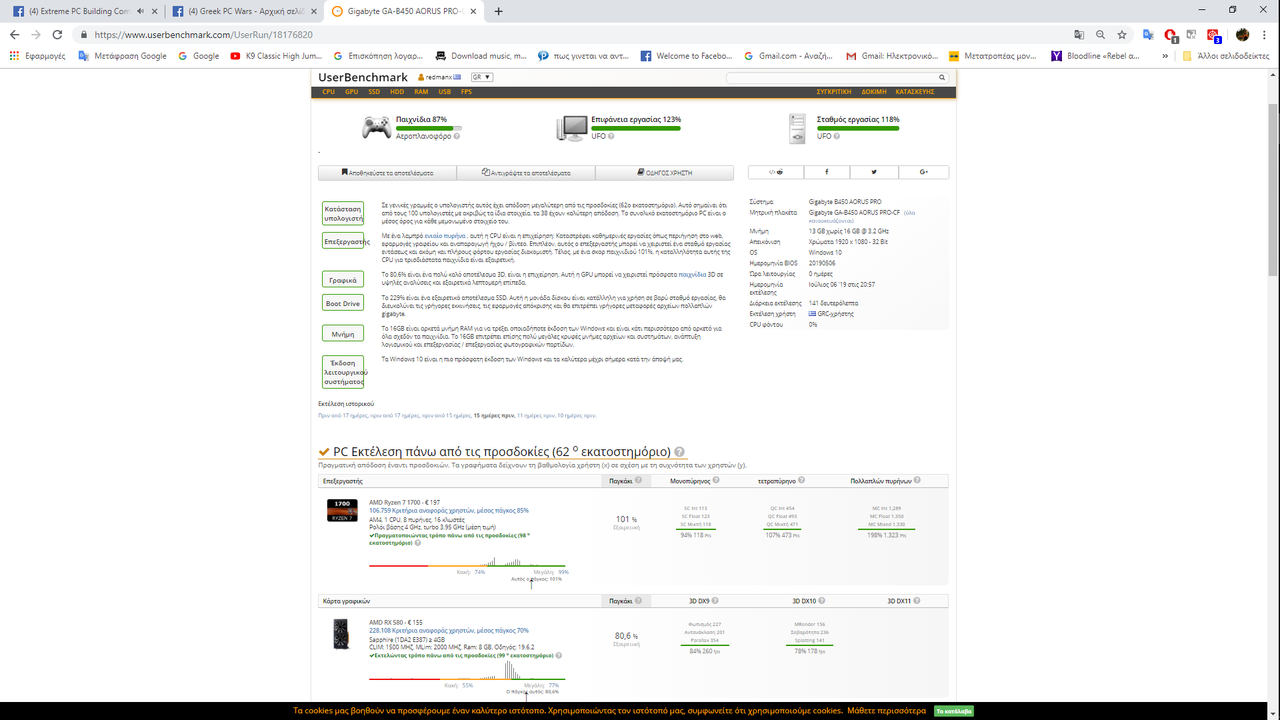
Task: Accept cookies with the Το κατάλαβα button
Action: 953,711
